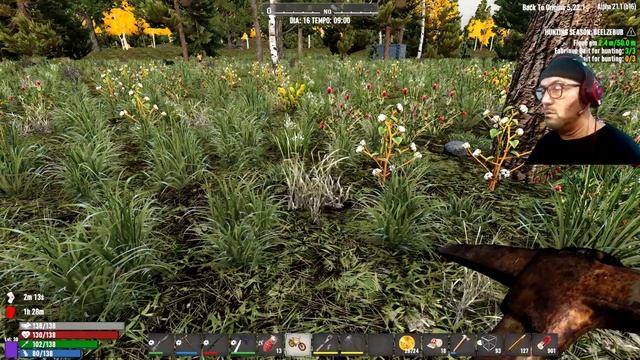Click the quest distance '2.4 m/50.0 m' text
This screenshot has width=640, height=360.
pos(617,42)
